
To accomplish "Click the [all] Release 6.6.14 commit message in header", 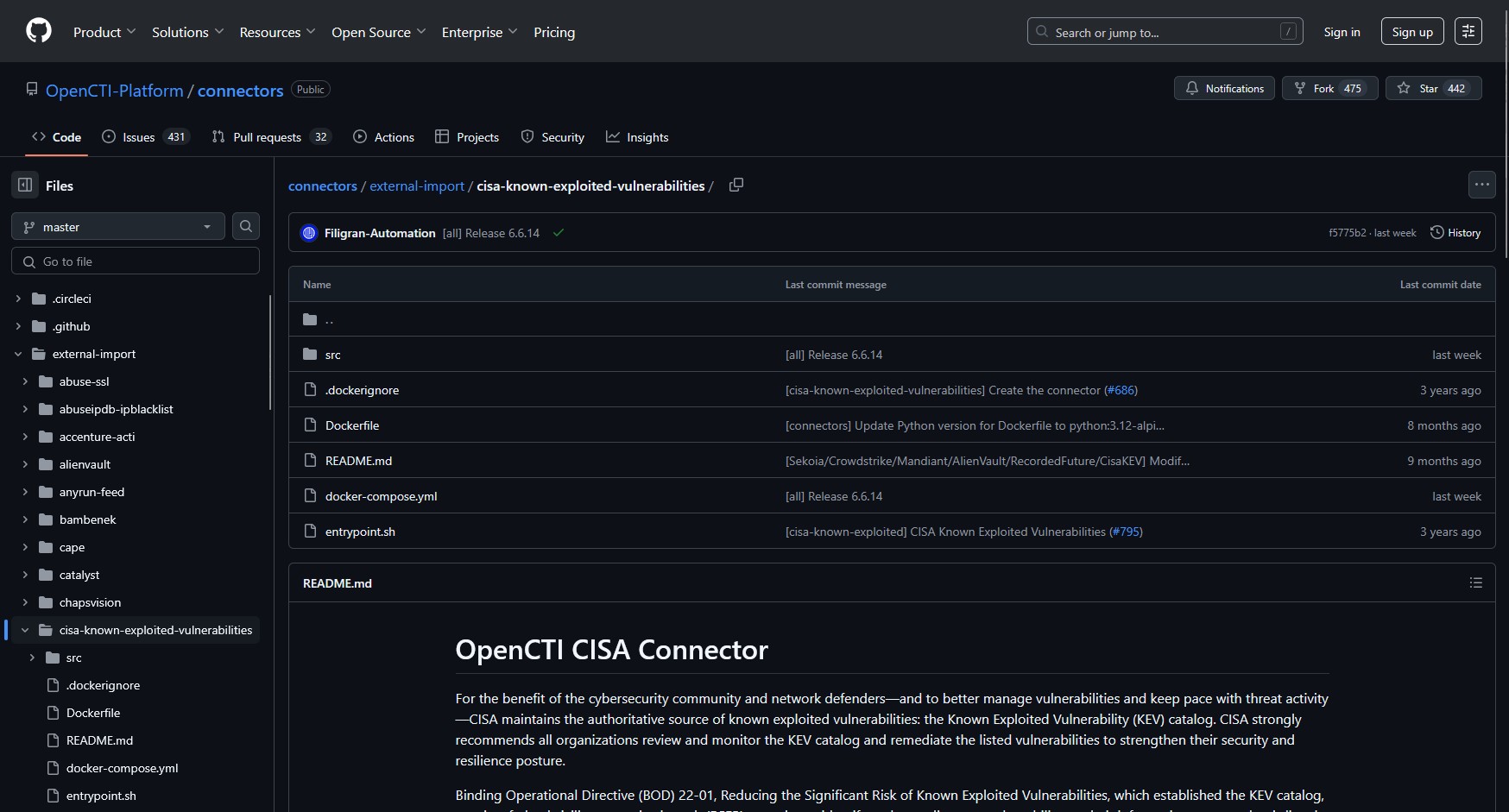I will 490,233.
